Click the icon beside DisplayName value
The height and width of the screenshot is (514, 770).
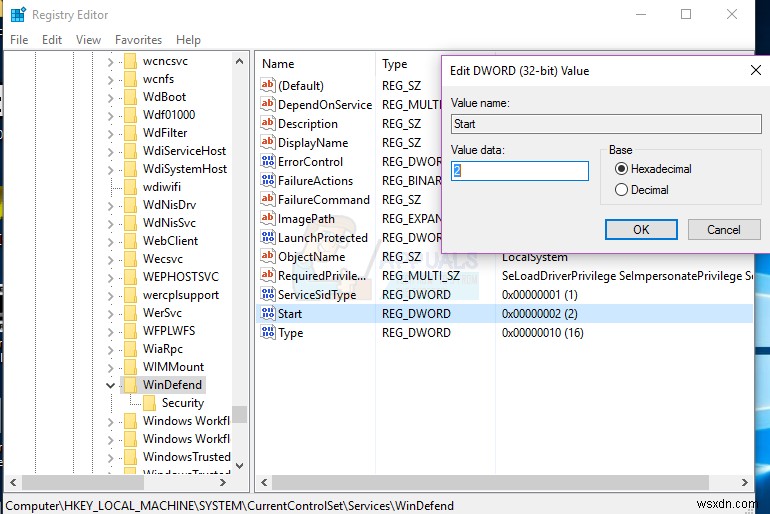click(268, 142)
